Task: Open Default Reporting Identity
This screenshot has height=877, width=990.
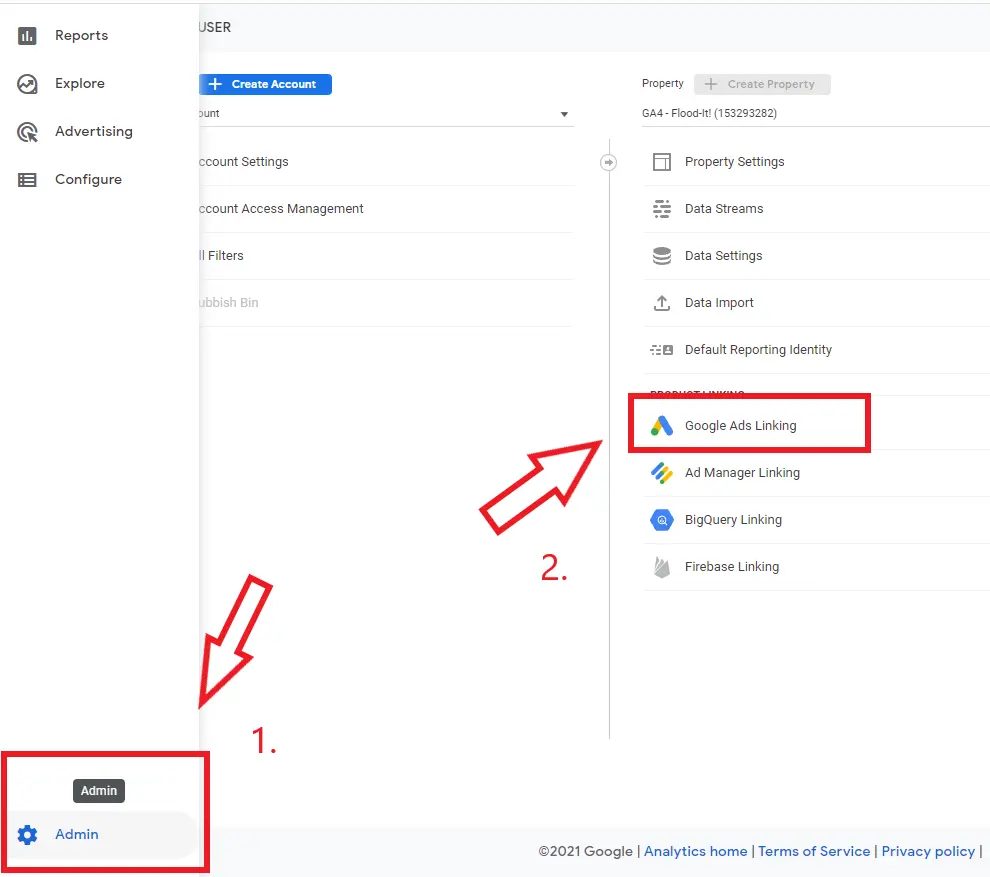Action: point(758,349)
